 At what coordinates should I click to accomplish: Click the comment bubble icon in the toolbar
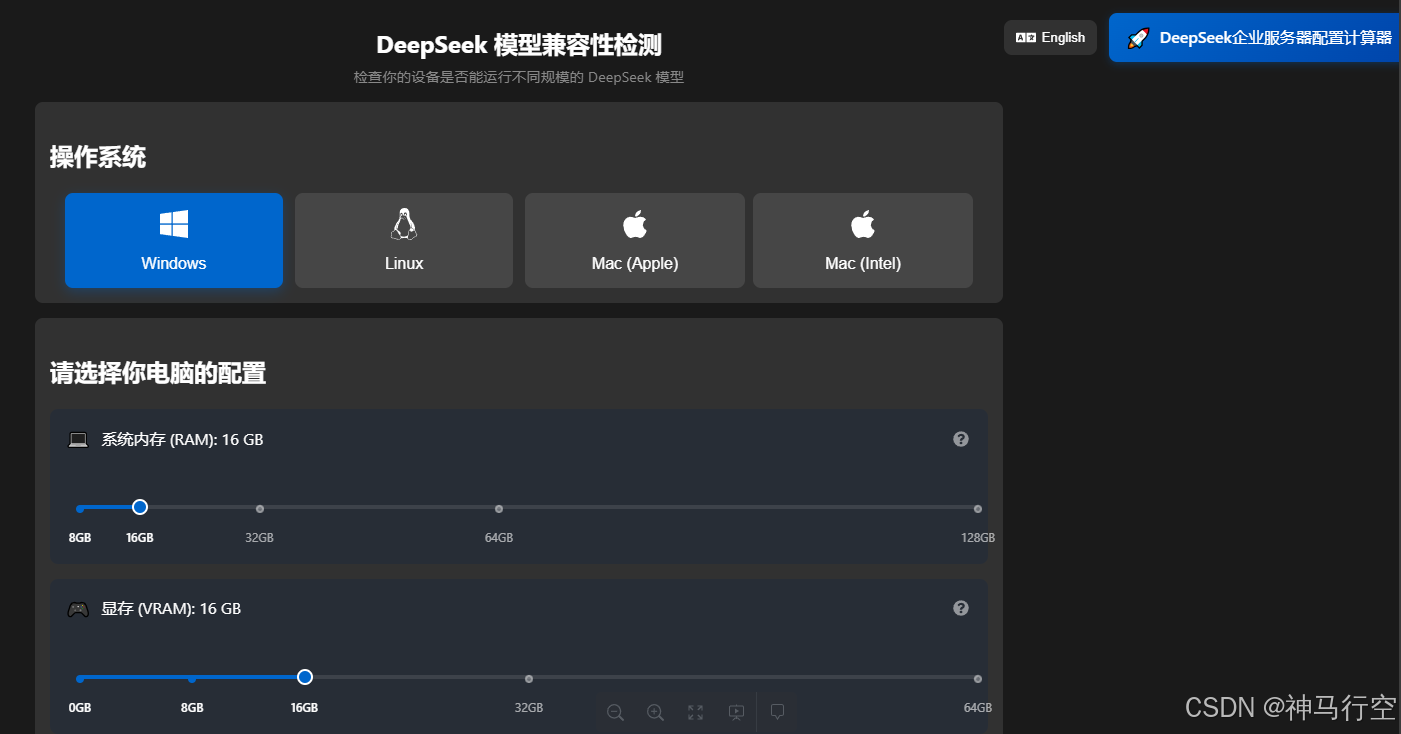click(x=777, y=712)
